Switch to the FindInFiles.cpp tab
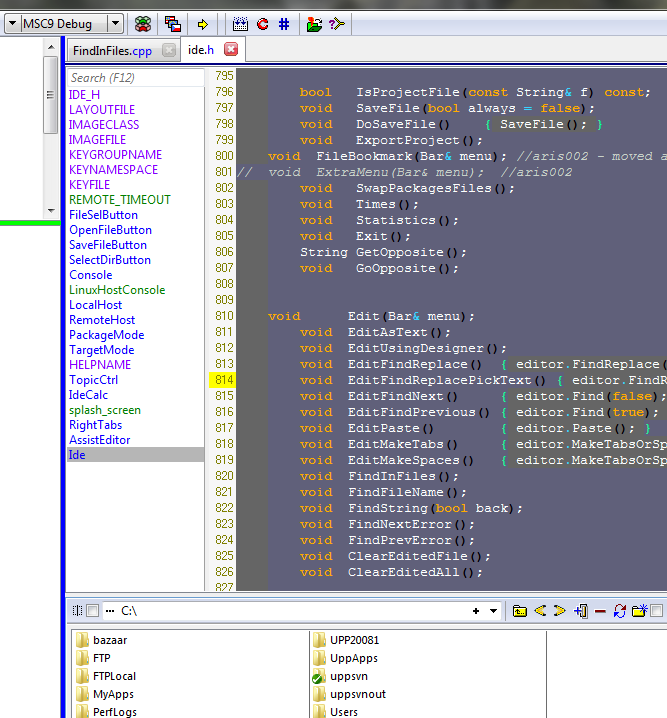This screenshot has height=718, width=667. tap(112, 50)
